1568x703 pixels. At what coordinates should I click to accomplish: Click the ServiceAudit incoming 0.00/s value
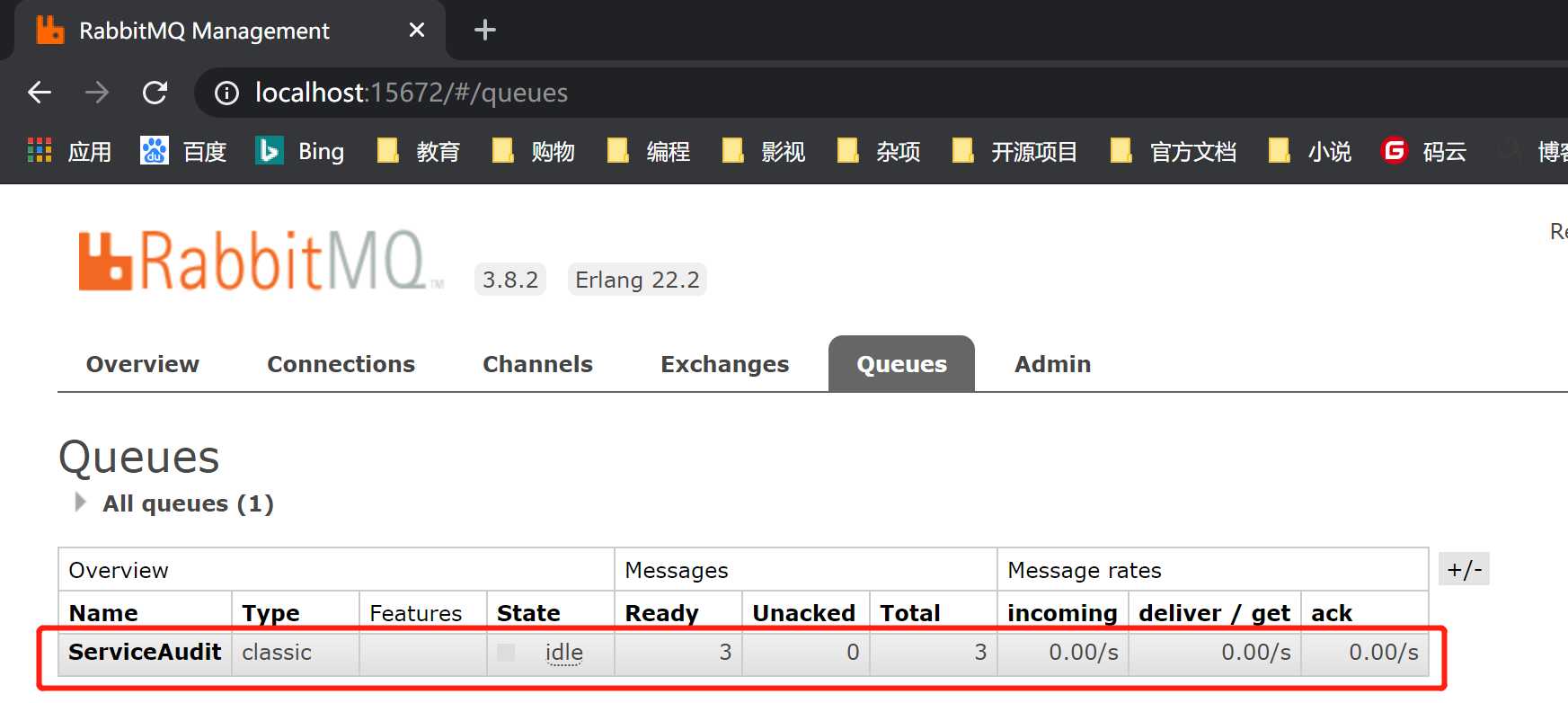pos(1084,653)
